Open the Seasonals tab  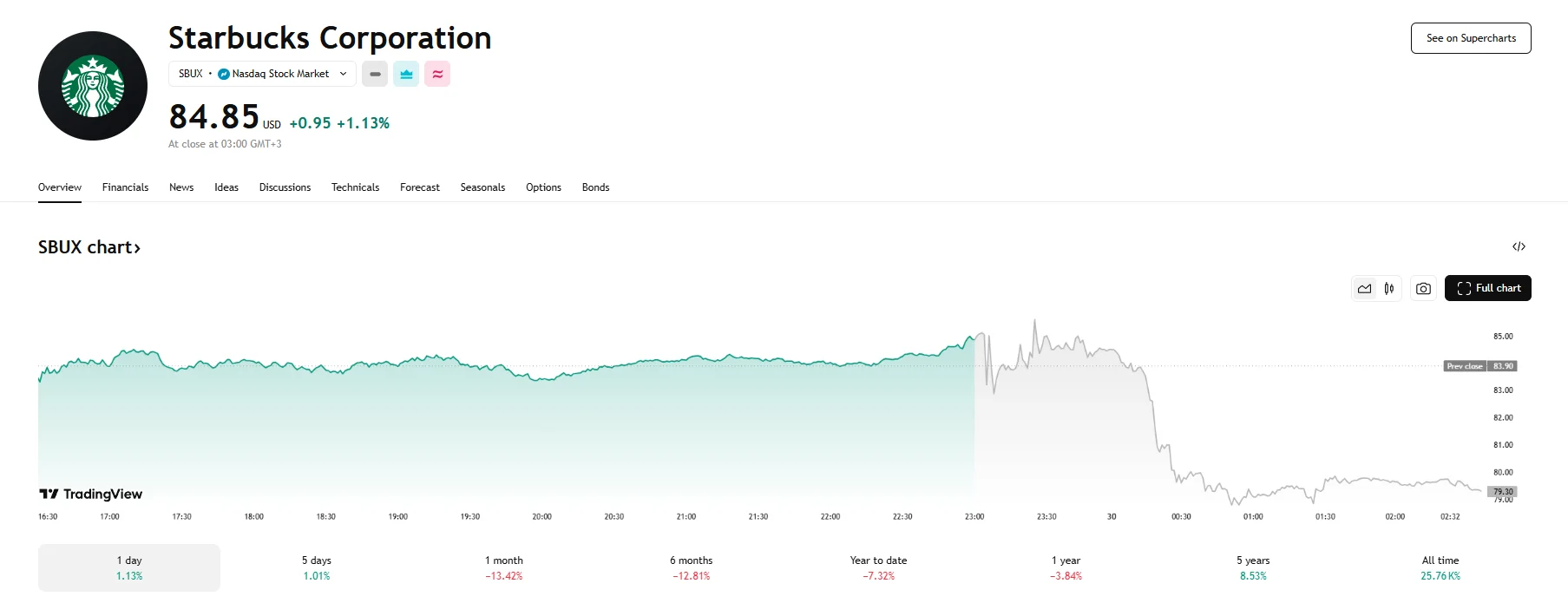click(482, 187)
